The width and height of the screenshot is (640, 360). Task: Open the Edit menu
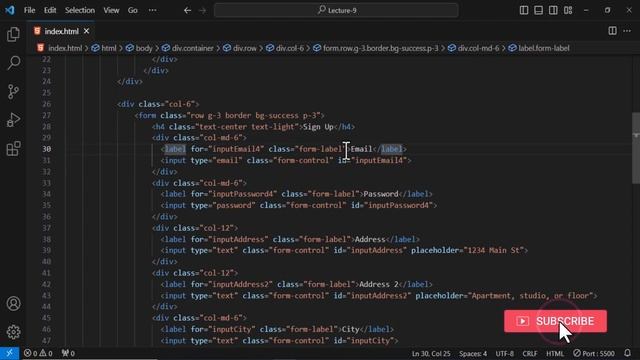point(50,10)
